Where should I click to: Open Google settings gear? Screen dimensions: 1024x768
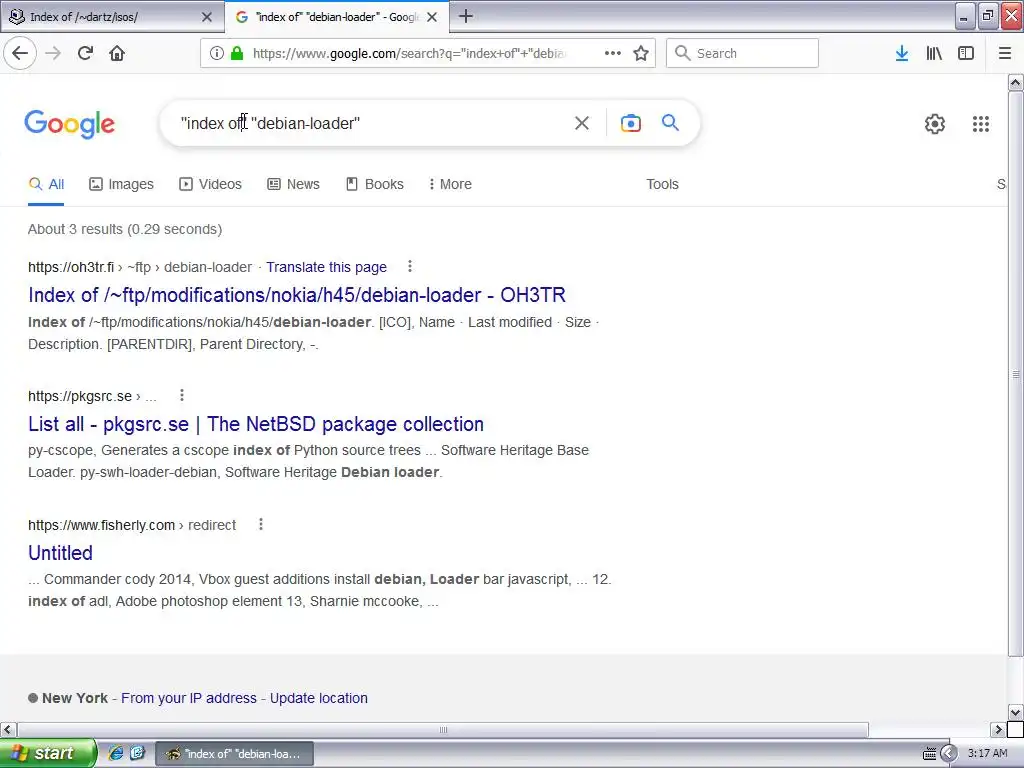[935, 123]
